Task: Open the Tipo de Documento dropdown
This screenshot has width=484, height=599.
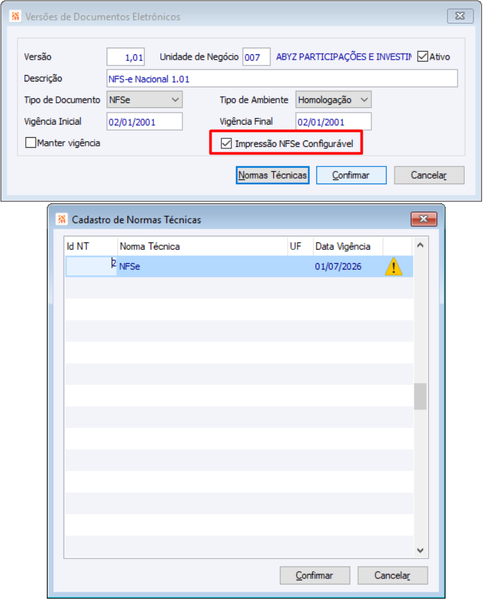Action: [144, 100]
